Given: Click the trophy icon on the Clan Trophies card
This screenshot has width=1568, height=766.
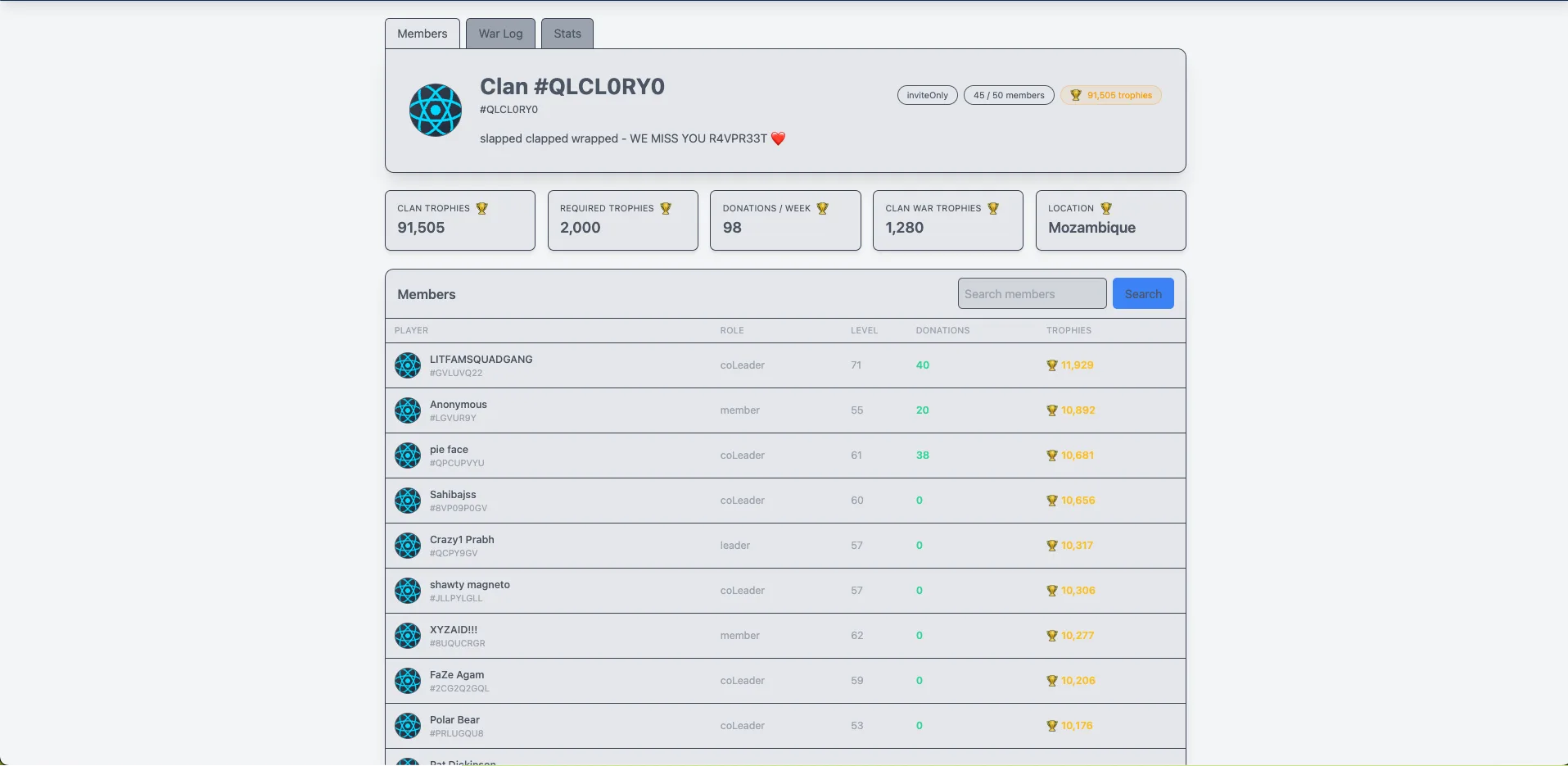Looking at the screenshot, I should (x=481, y=208).
